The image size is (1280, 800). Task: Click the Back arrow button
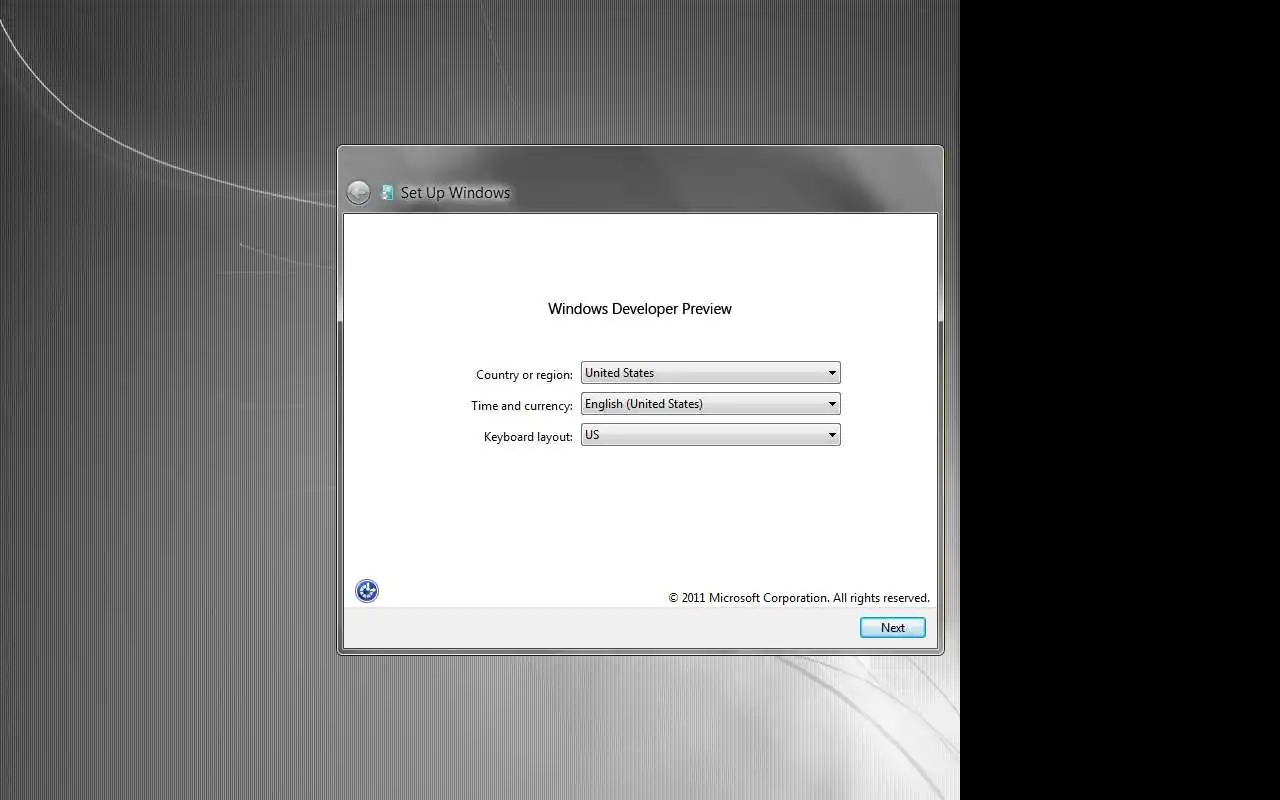pos(358,193)
